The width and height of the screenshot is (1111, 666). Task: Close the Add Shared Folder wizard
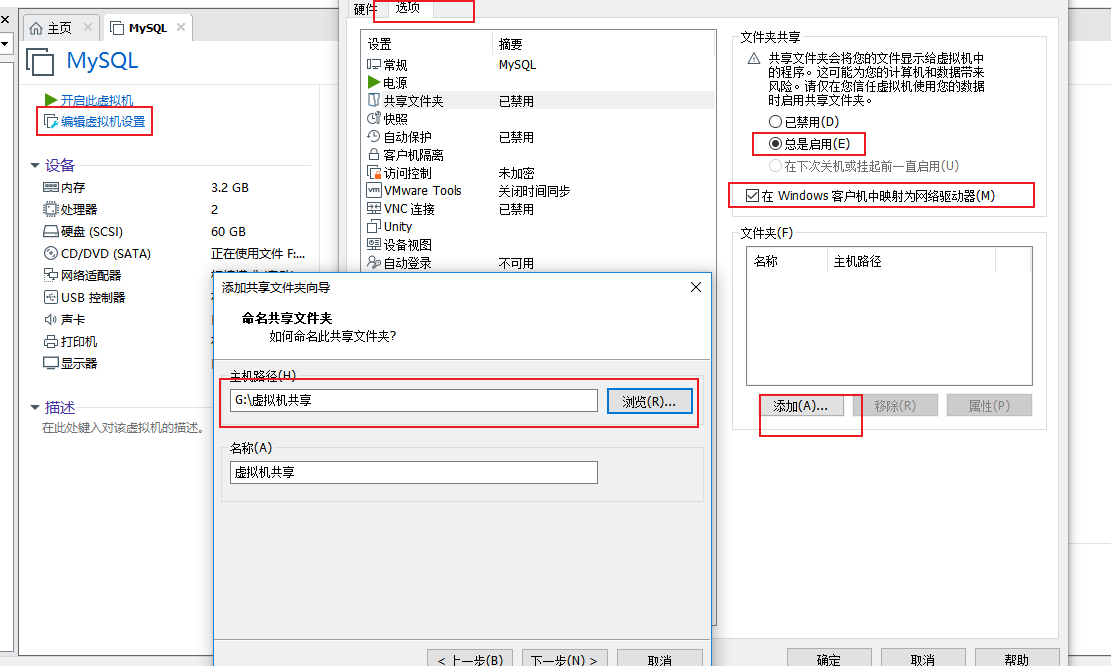coord(696,287)
